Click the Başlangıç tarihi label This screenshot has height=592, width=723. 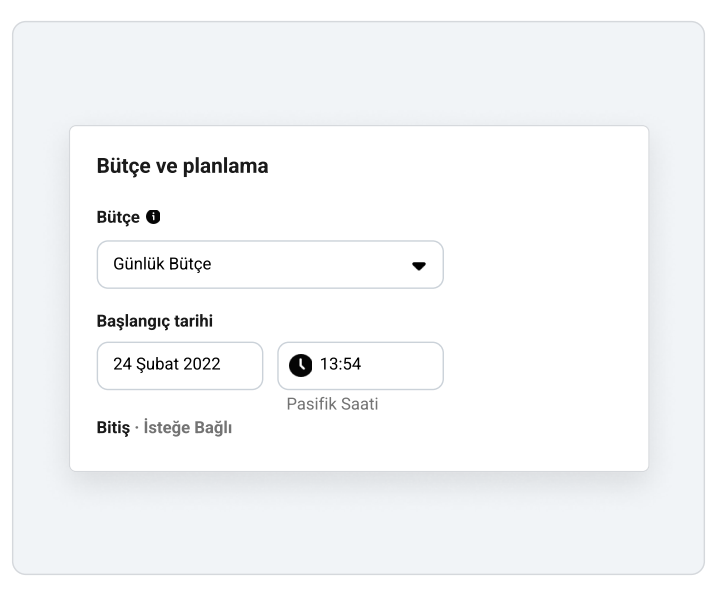coord(154,321)
